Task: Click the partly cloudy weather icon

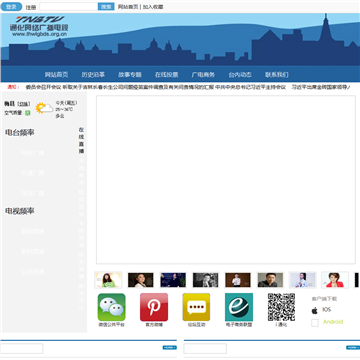Action: [44, 108]
